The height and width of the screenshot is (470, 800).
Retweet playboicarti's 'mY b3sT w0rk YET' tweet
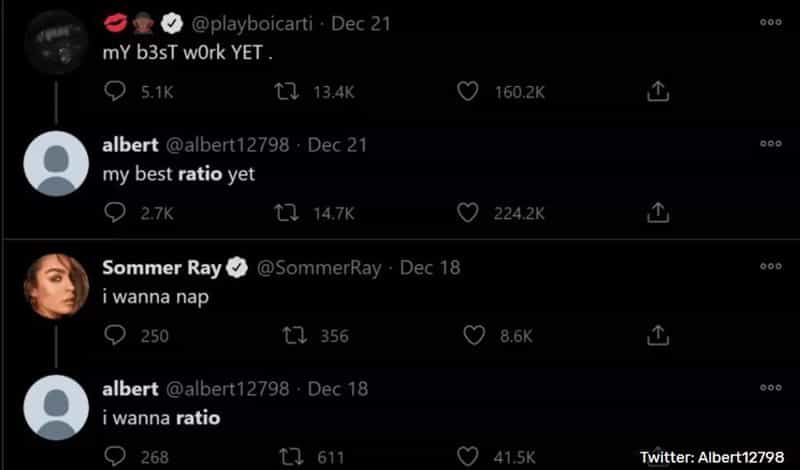tap(287, 92)
